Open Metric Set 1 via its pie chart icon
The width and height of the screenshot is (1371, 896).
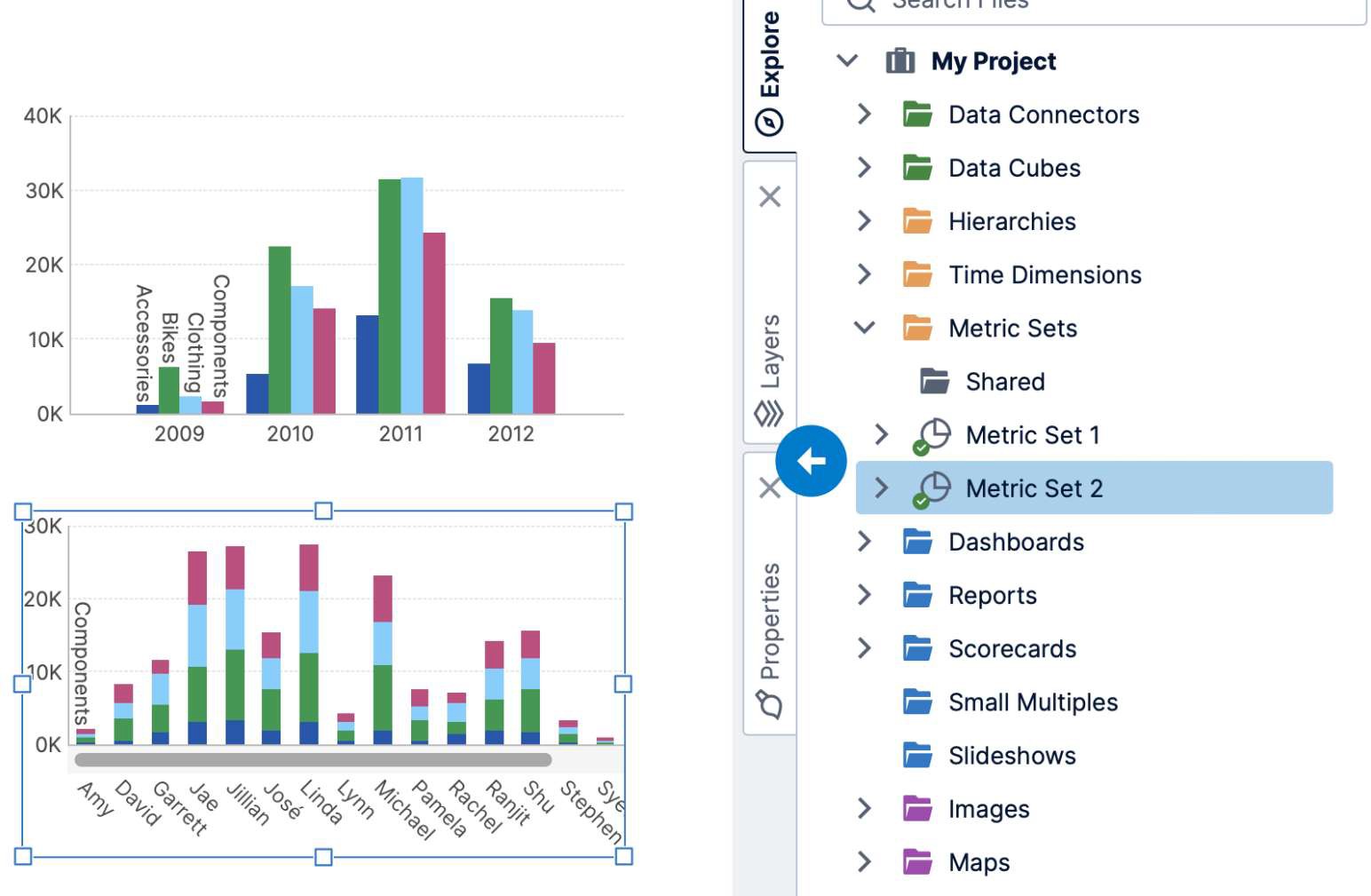tap(938, 434)
